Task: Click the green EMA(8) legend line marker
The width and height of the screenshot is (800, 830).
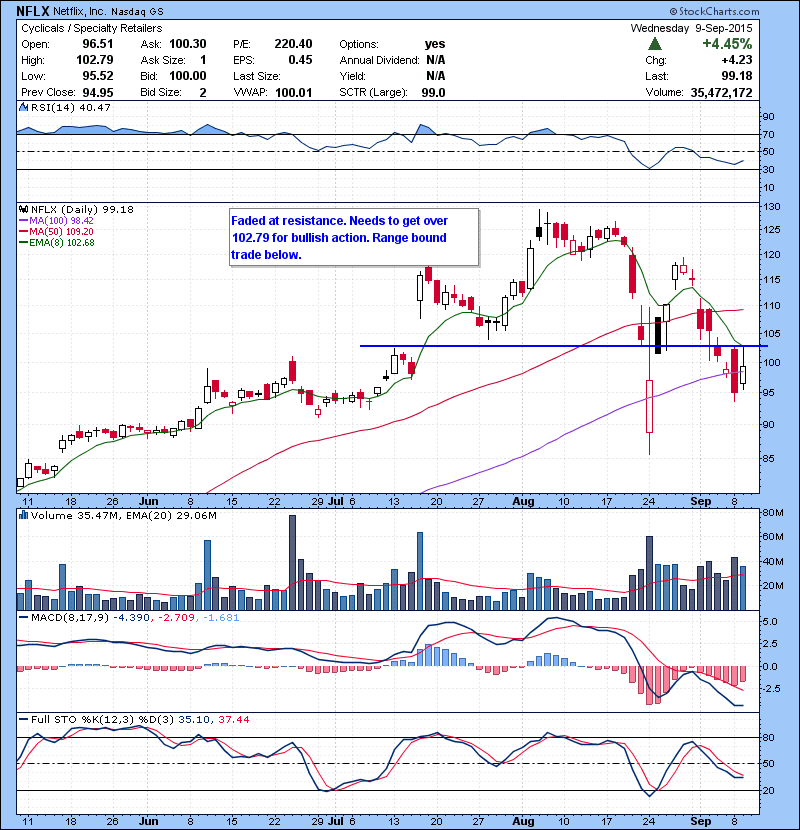Action: (24, 243)
